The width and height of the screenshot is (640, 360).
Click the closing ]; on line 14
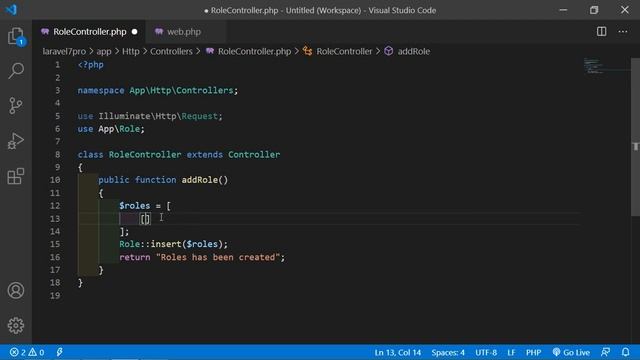(124, 231)
